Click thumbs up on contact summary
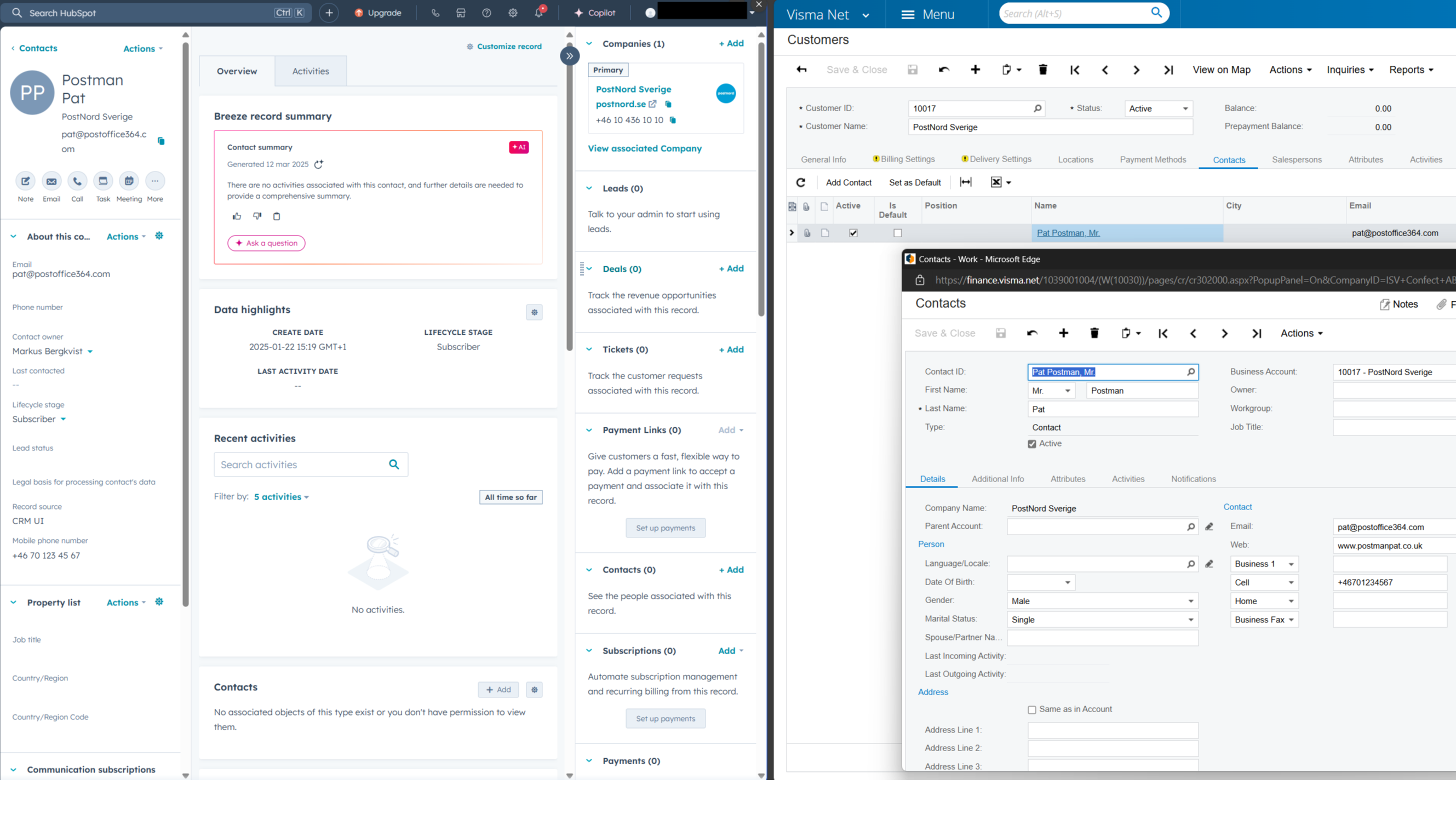Screen dimensions: 1456x819 (x=237, y=216)
